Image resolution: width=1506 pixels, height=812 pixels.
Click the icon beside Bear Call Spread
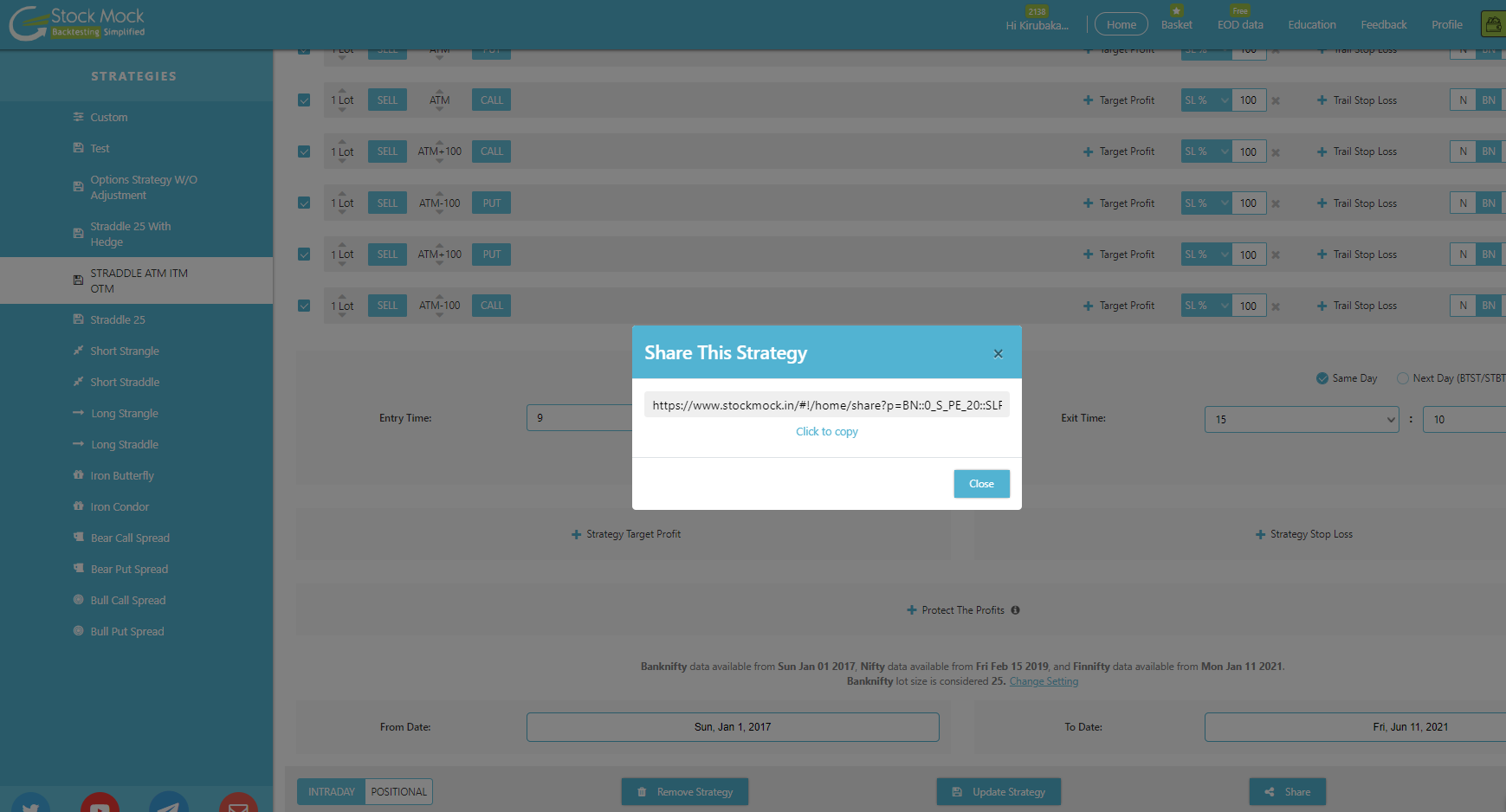(79, 538)
